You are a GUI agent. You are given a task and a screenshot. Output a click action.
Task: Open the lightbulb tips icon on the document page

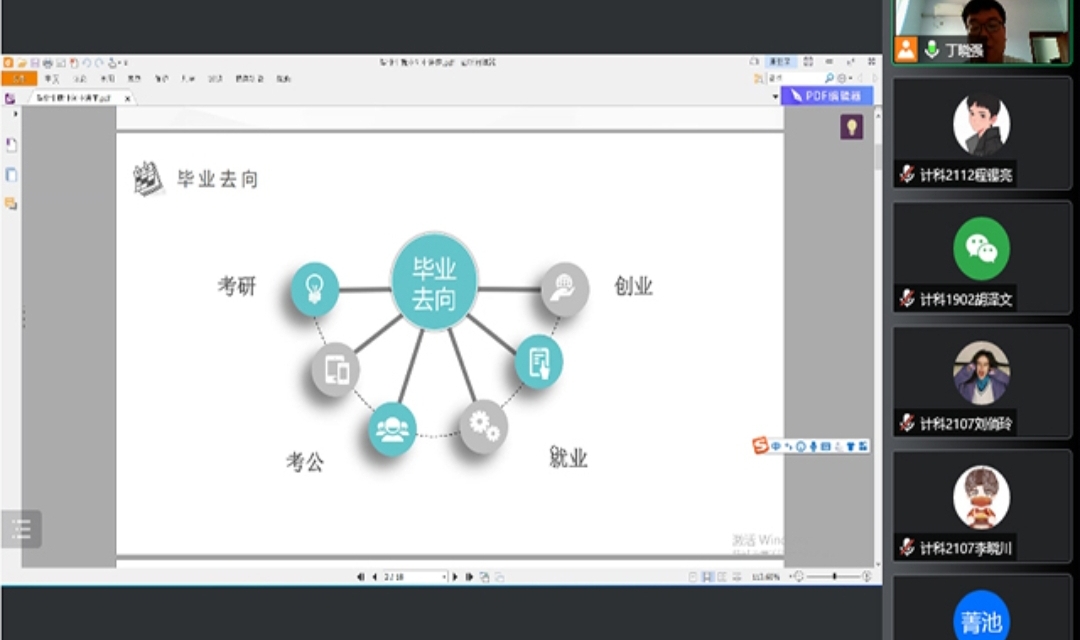tap(851, 129)
